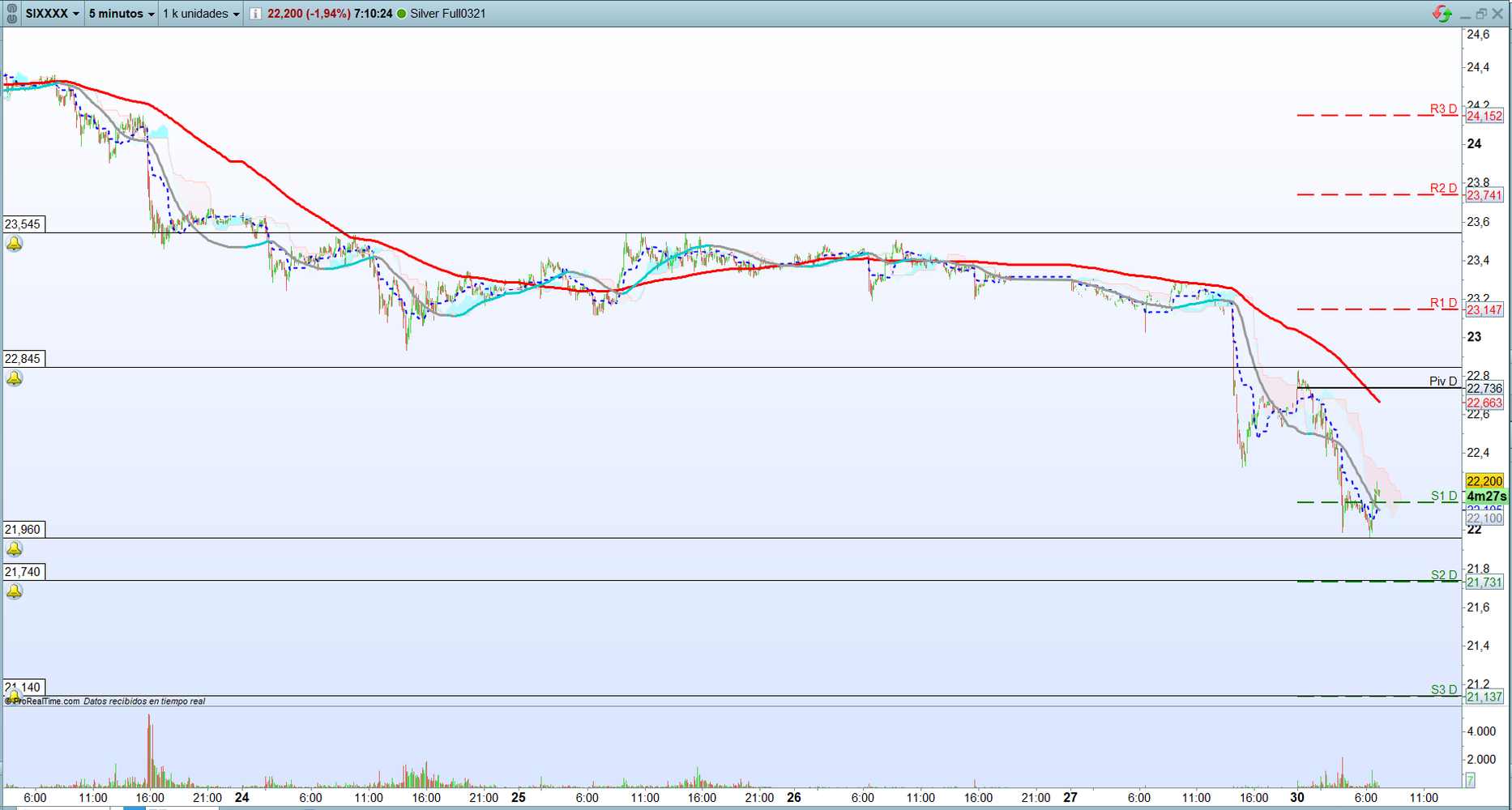Click the chart link chain icon
Image resolution: width=1512 pixels, height=810 pixels.
[x=11, y=13]
